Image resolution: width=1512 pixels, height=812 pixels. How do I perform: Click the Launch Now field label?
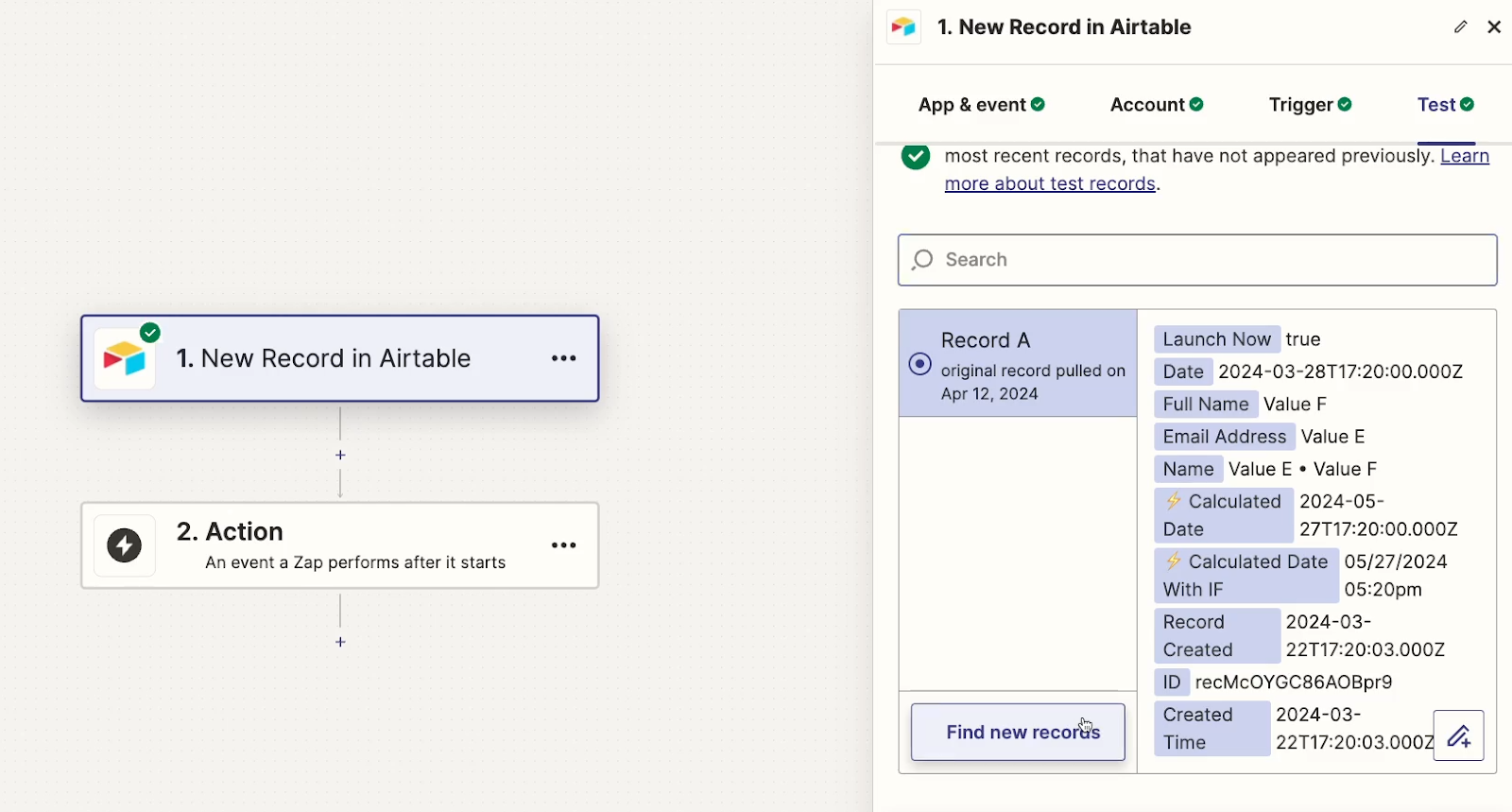[x=1217, y=339]
